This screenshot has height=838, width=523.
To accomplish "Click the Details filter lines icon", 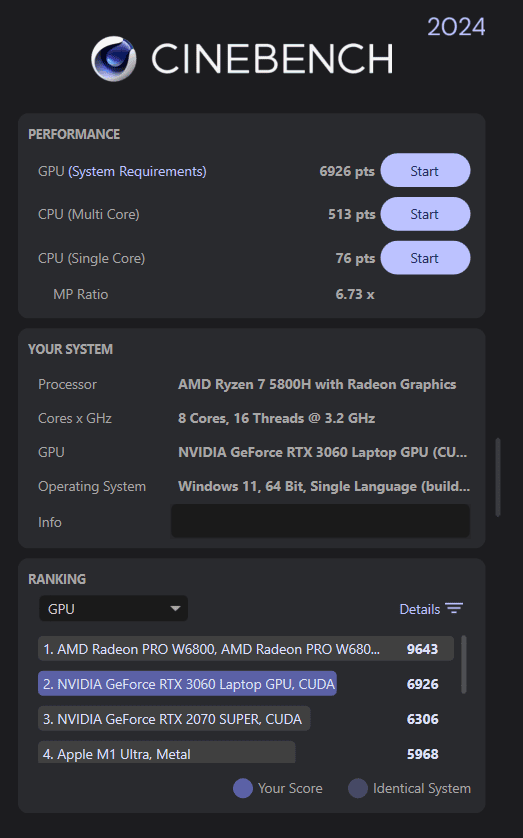I will (x=454, y=609).
